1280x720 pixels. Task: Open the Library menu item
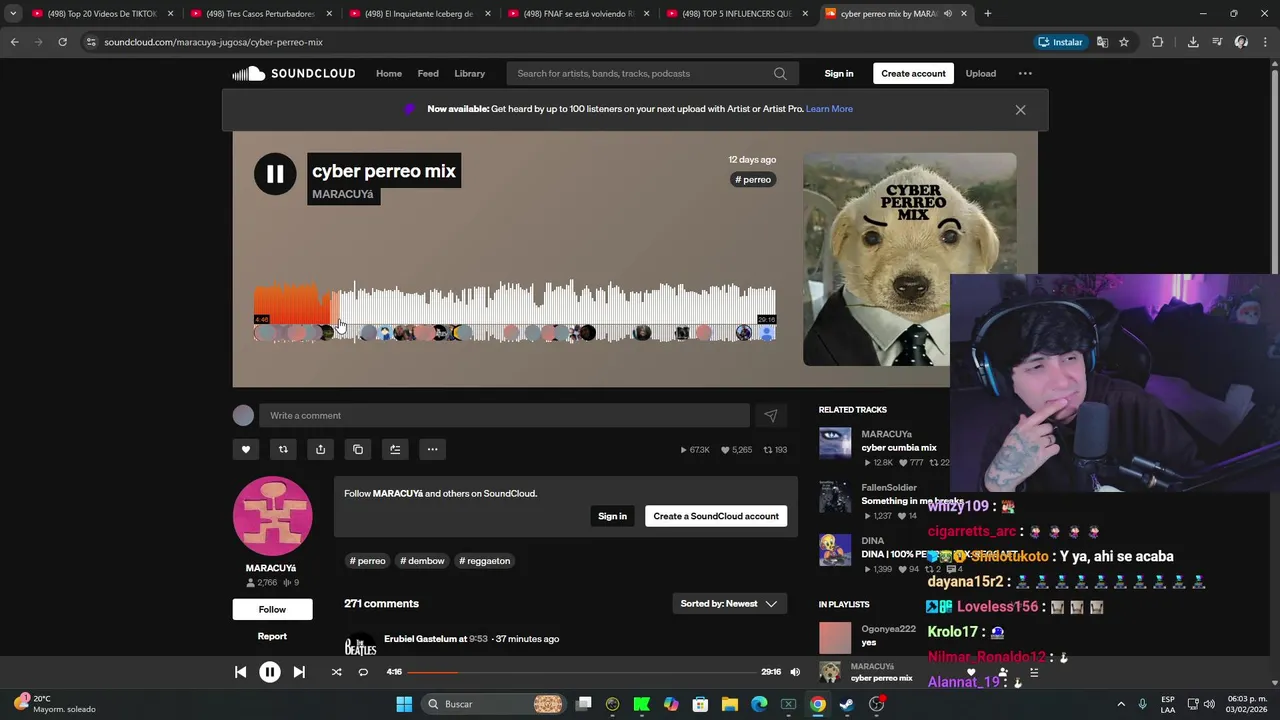(469, 73)
